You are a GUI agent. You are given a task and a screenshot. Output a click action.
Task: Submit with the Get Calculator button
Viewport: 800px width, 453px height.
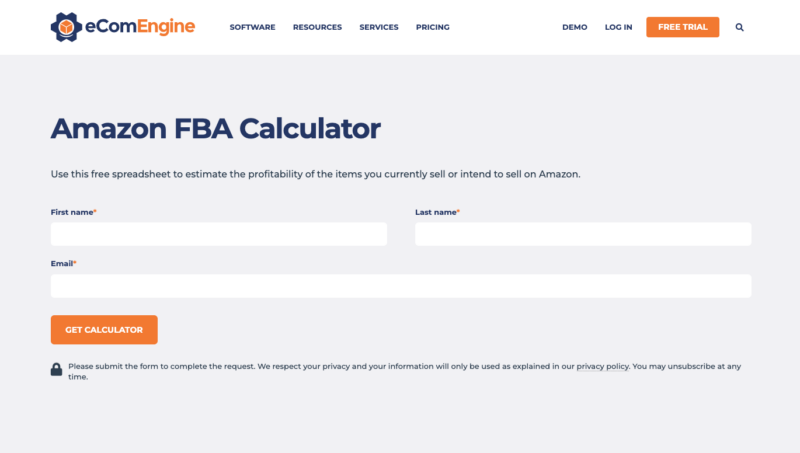(x=104, y=330)
